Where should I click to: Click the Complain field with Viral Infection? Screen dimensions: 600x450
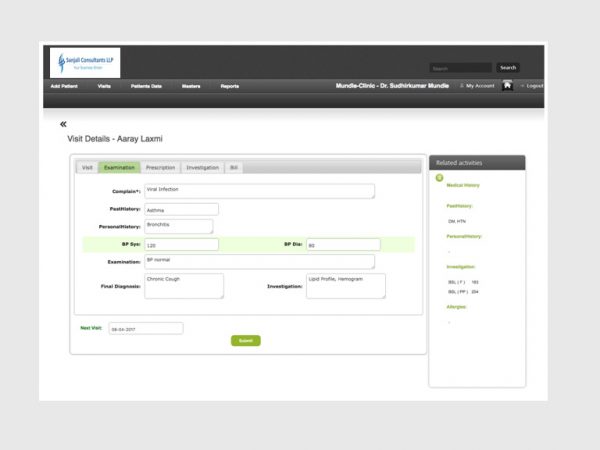(259, 191)
